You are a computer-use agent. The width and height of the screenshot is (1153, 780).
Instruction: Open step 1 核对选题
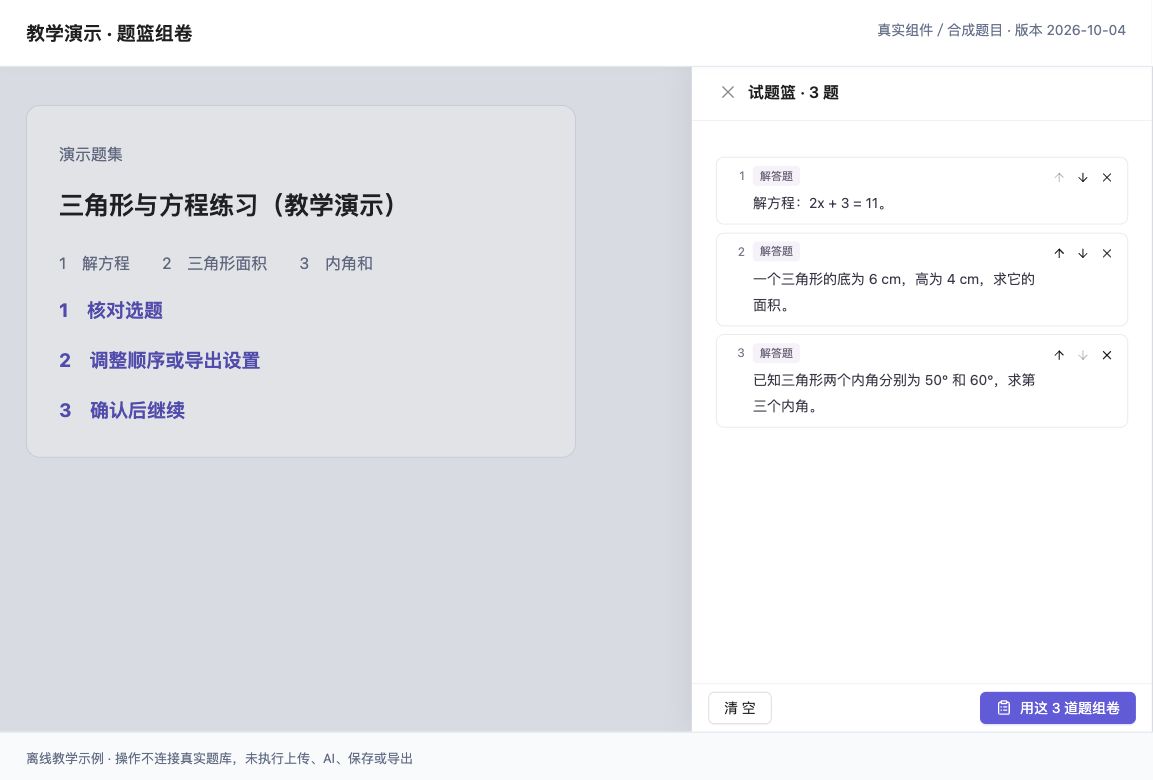(111, 310)
